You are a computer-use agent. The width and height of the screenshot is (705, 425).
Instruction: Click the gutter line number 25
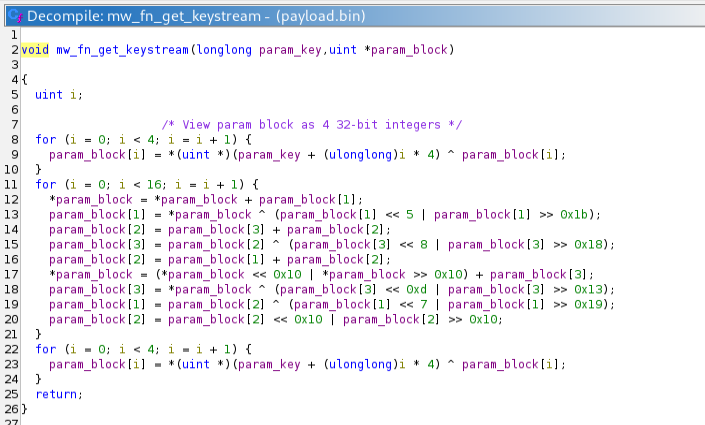(x=11, y=394)
